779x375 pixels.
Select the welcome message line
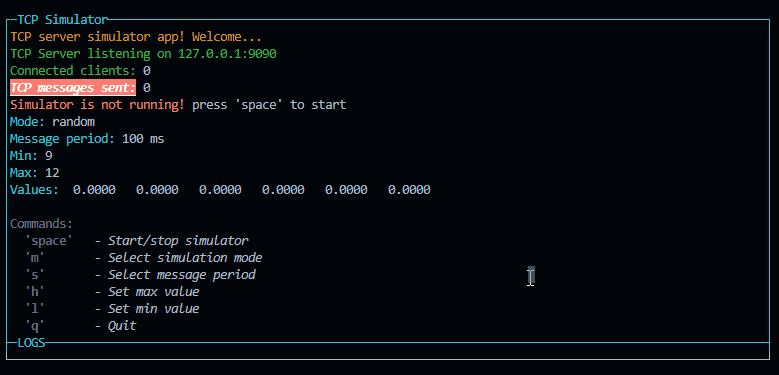tap(136, 37)
